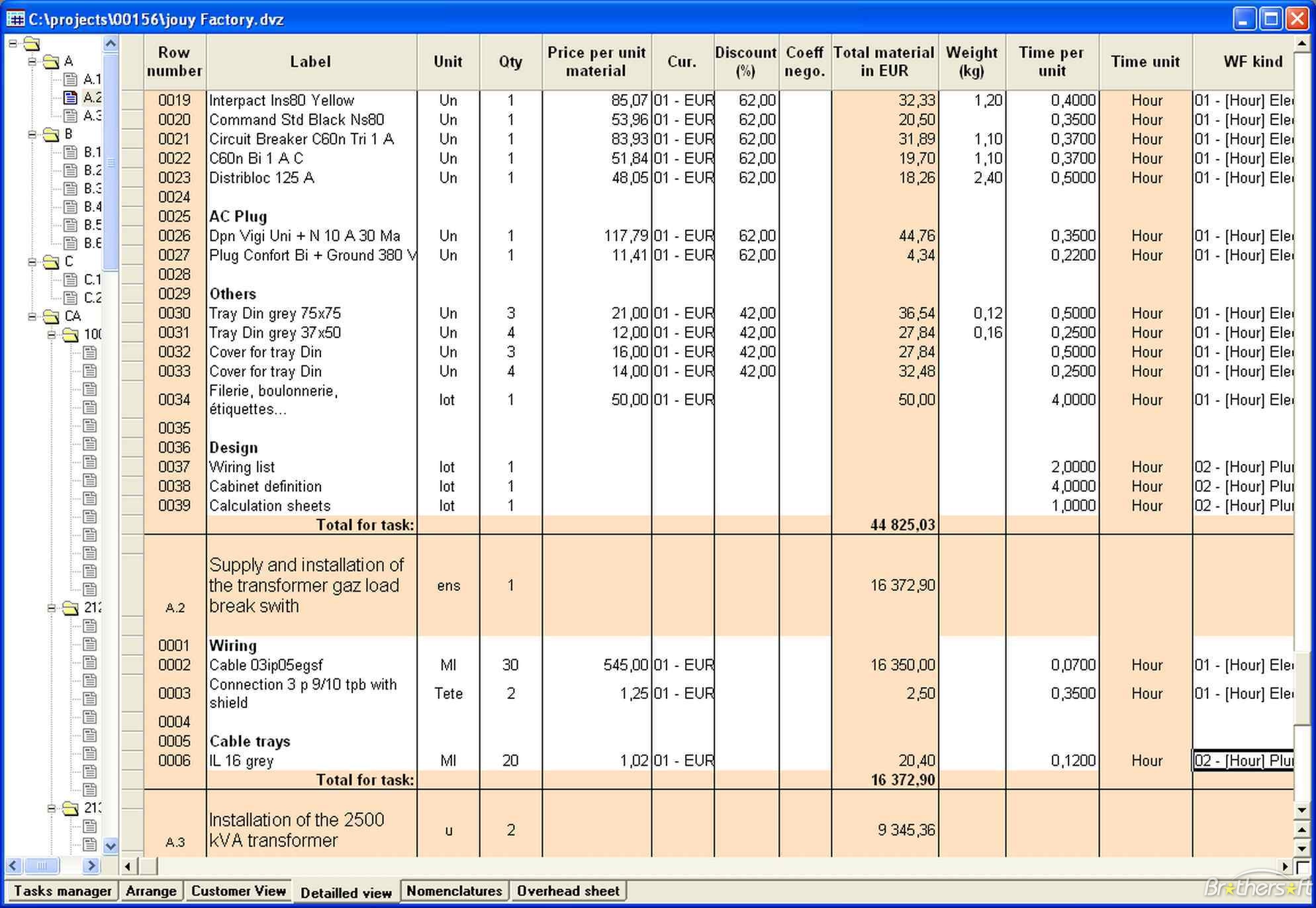Click the tree panel scroll up arrow
Image resolution: width=1316 pixels, height=908 pixels.
(x=111, y=44)
